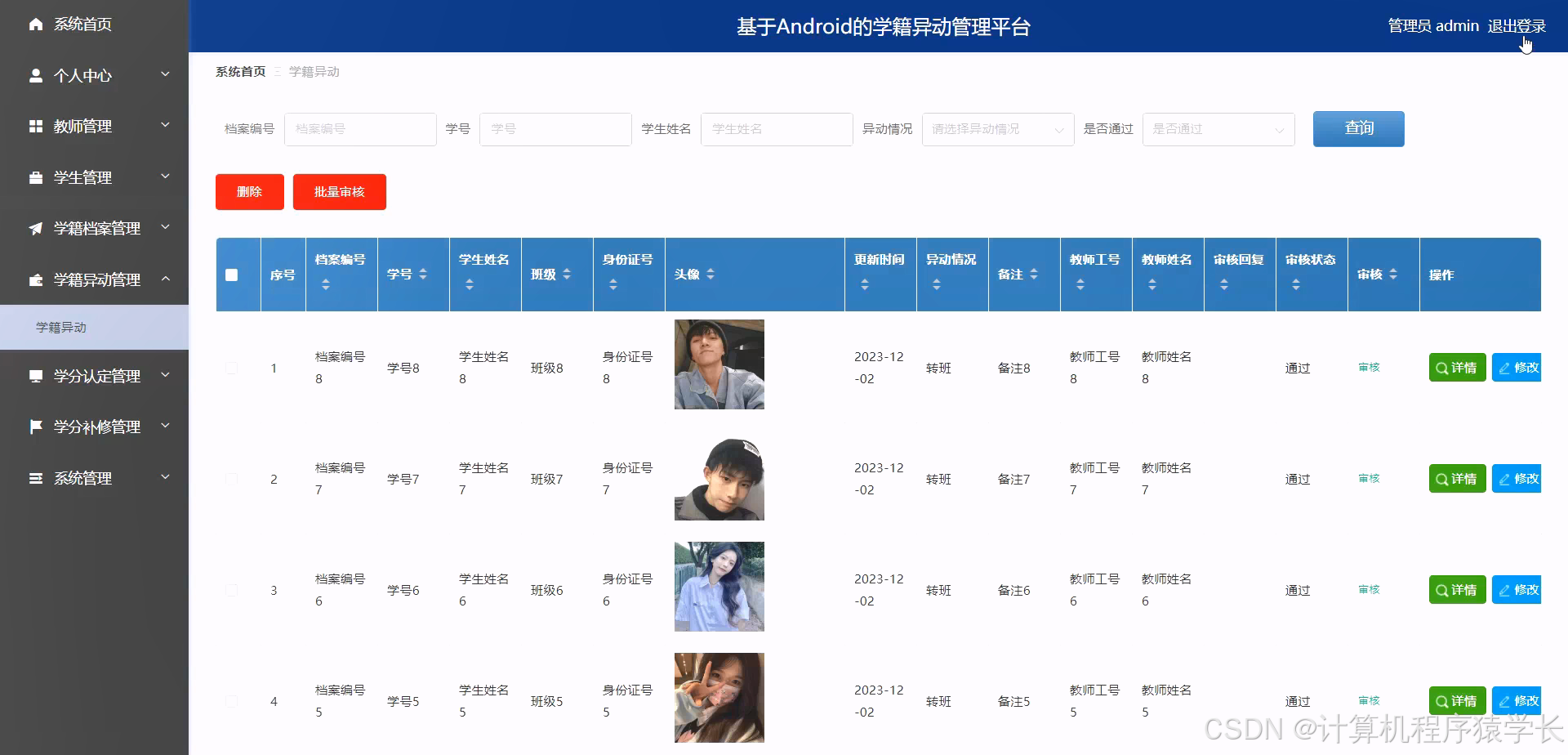Toggle the select-all checkbox in the table header

click(232, 275)
